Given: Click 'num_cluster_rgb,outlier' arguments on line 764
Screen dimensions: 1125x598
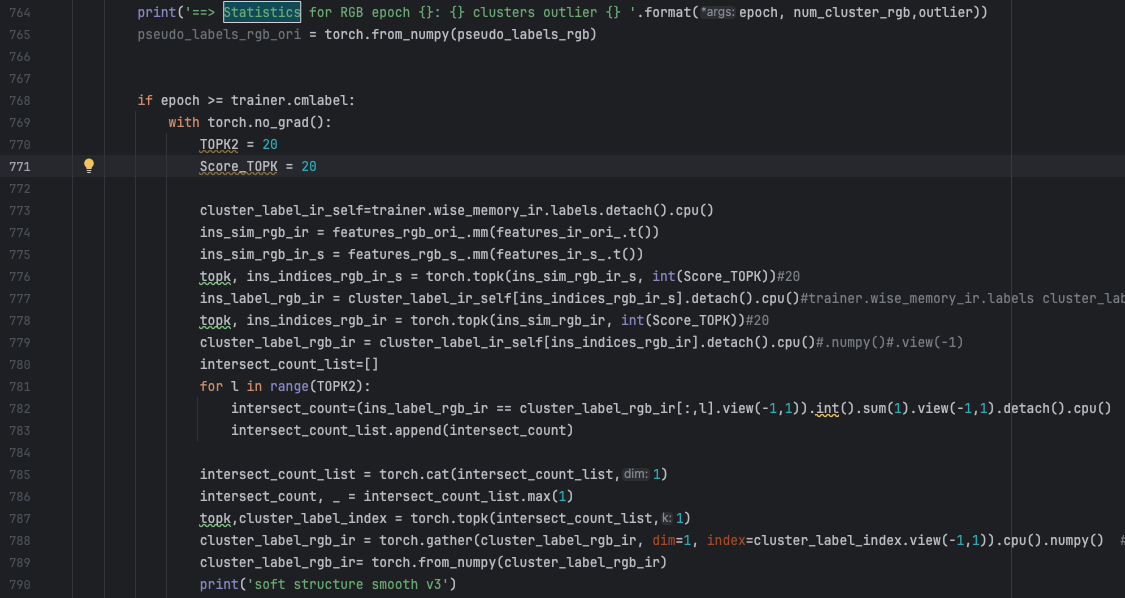Looking at the screenshot, I should (883, 12).
